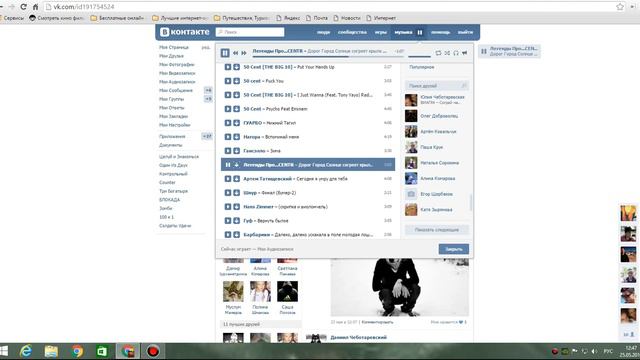Focus the VK header search box
Screen dimensions: 640x360
click(250, 32)
